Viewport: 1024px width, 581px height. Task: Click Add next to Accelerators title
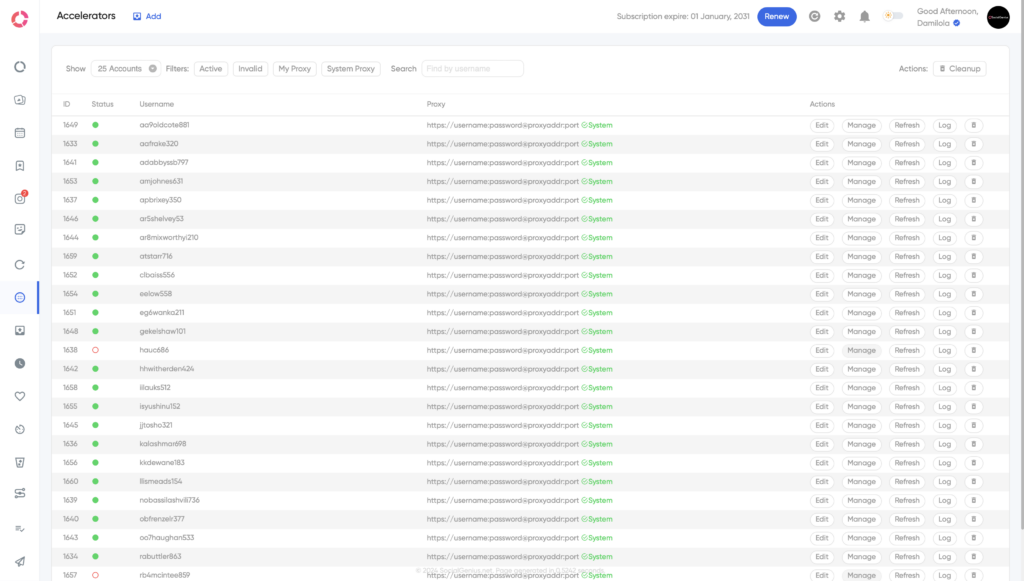[147, 16]
